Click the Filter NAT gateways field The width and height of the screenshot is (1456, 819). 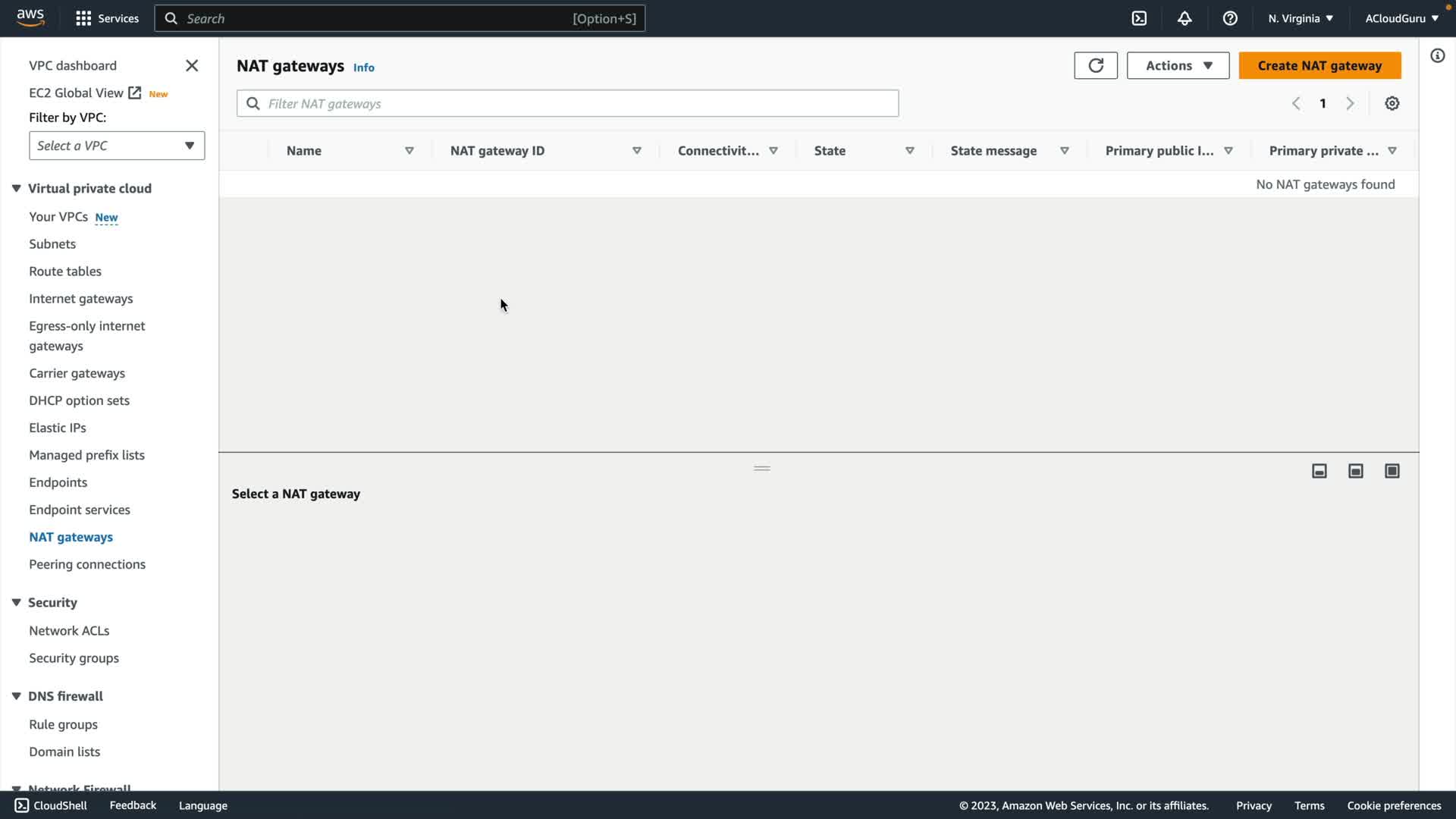click(x=567, y=104)
